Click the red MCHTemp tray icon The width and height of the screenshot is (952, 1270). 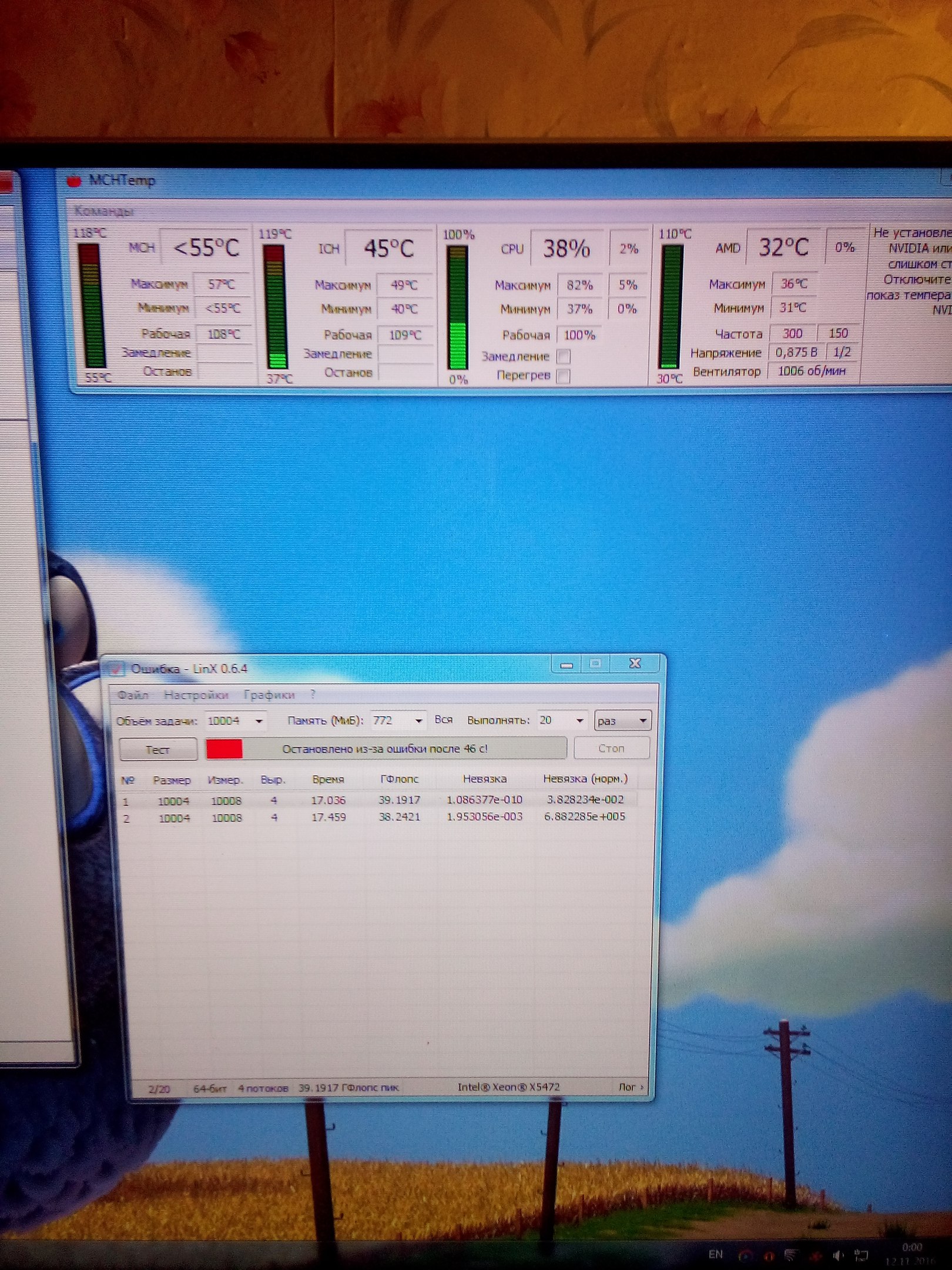816,1256
